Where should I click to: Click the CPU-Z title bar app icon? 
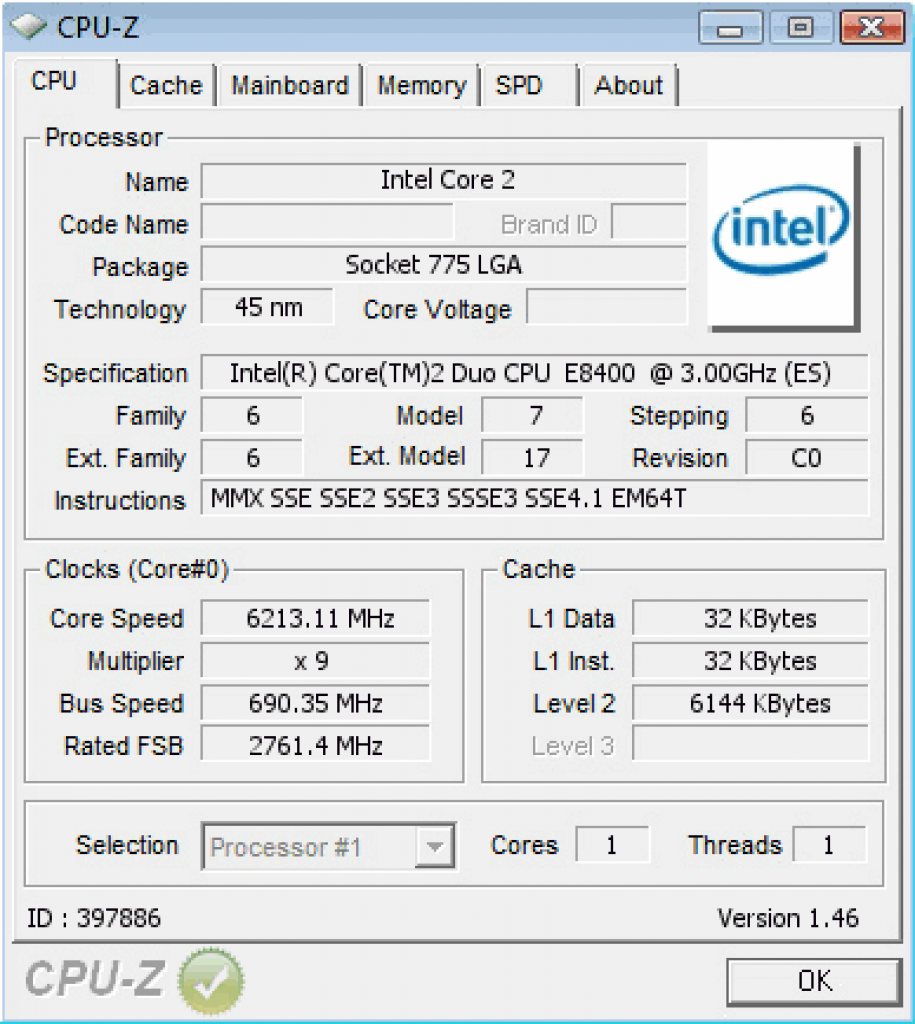click(x=29, y=26)
